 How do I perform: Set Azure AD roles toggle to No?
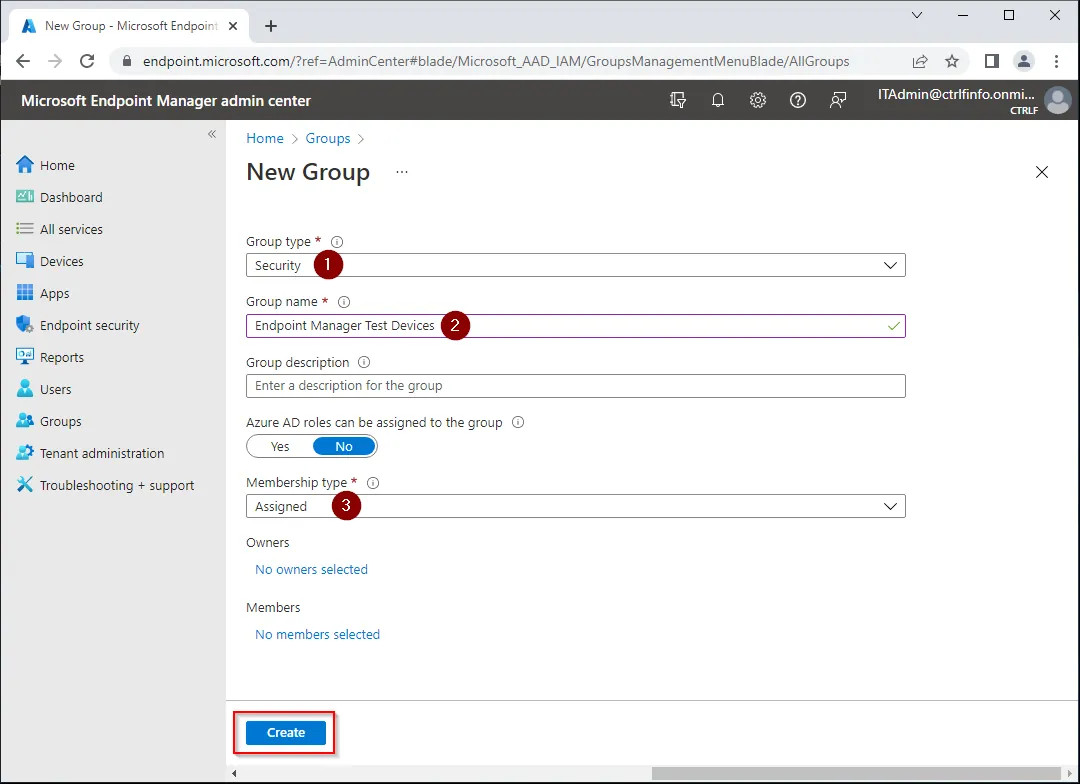tap(344, 446)
